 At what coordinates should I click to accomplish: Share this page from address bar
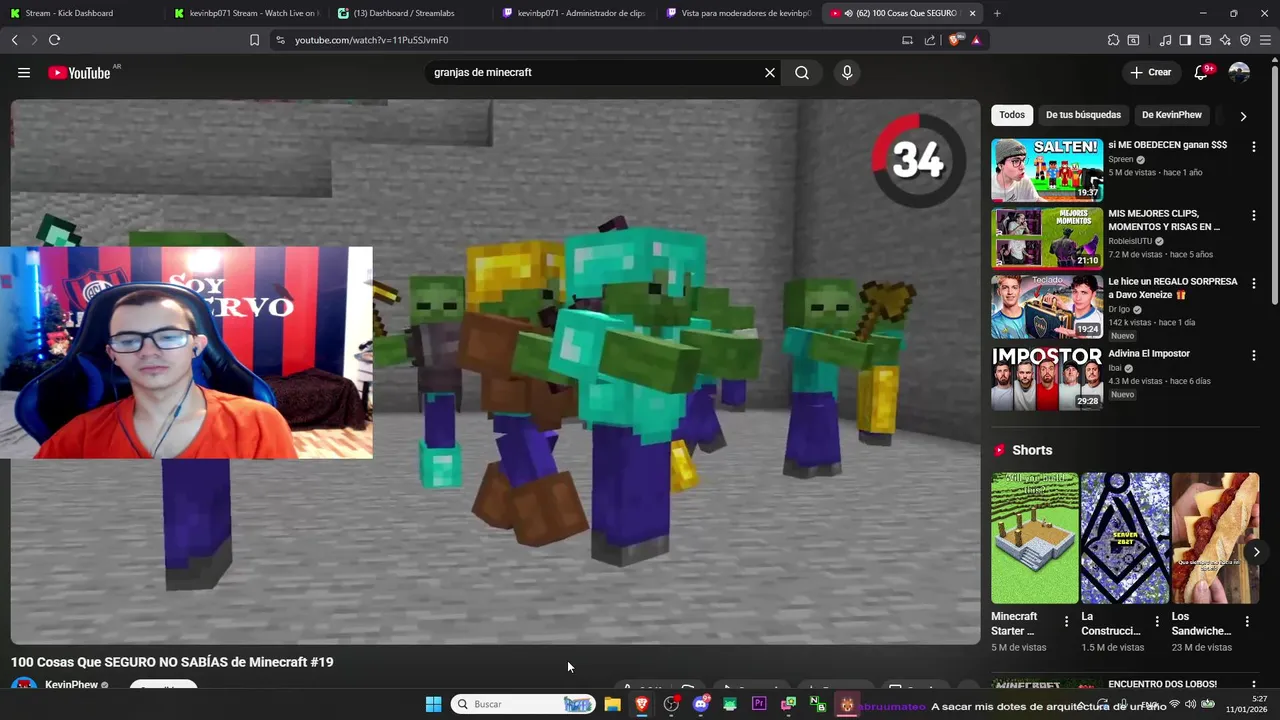click(930, 40)
